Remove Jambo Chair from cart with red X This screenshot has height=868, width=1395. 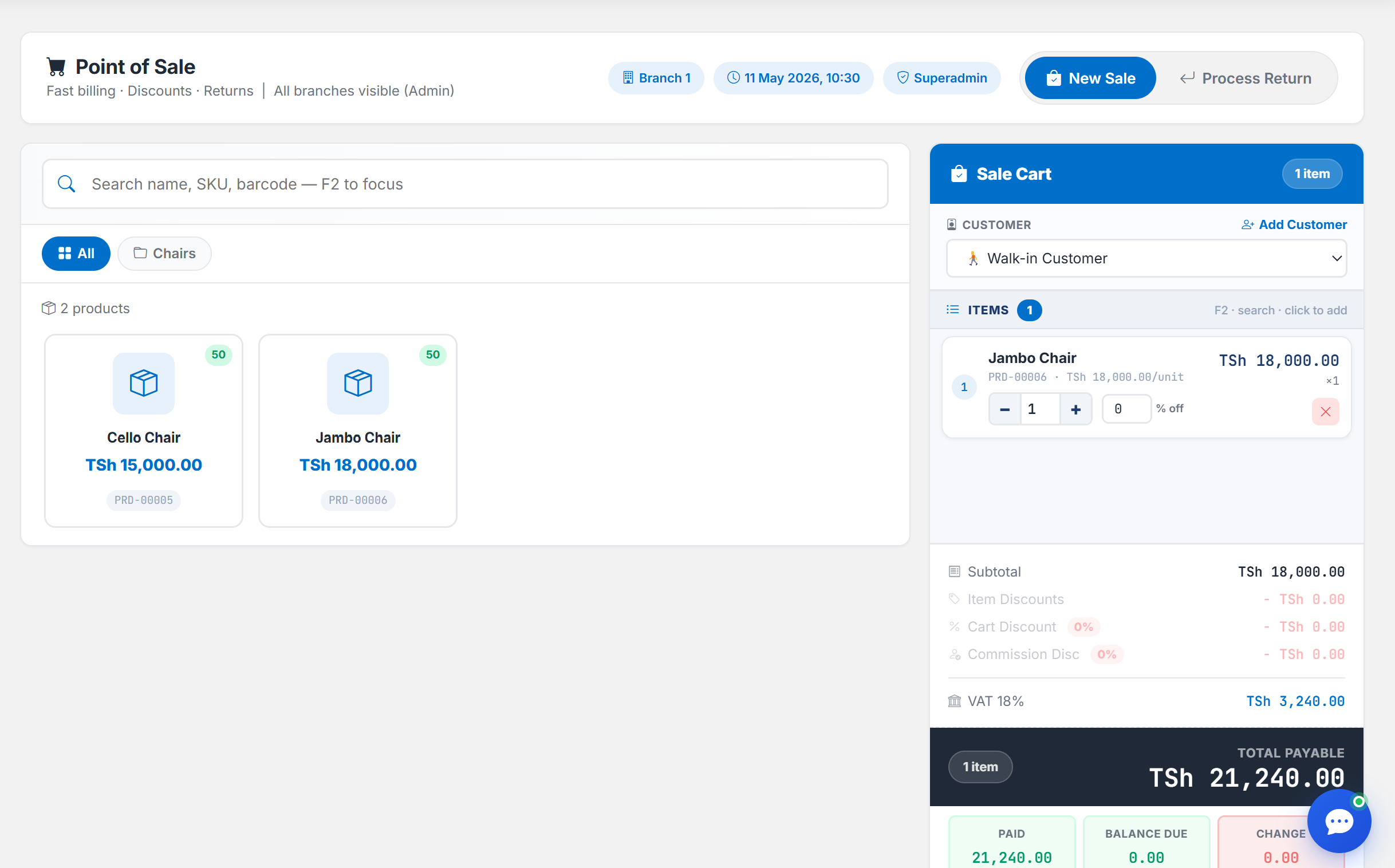pyautogui.click(x=1325, y=412)
